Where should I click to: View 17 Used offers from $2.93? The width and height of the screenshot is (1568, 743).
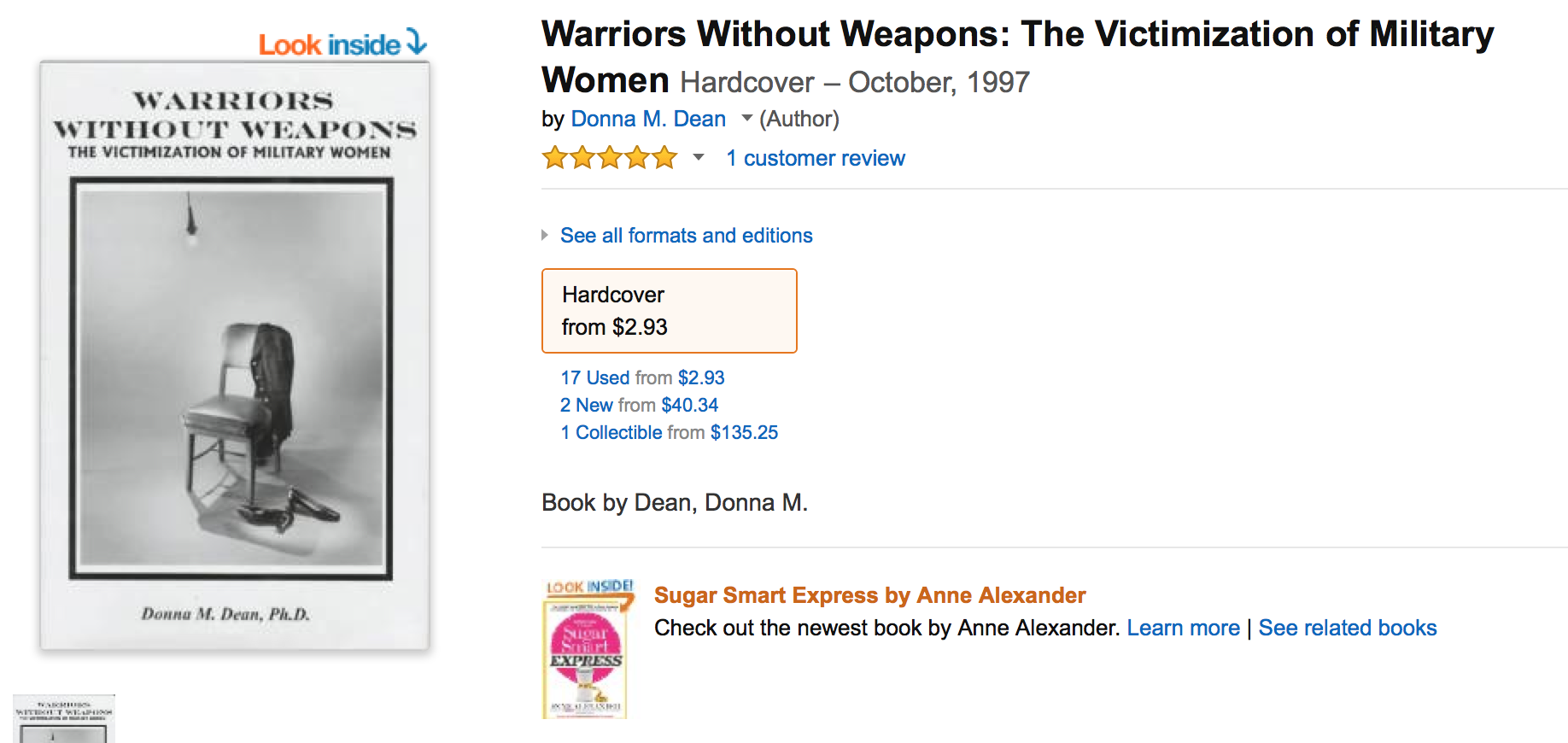[x=642, y=377]
